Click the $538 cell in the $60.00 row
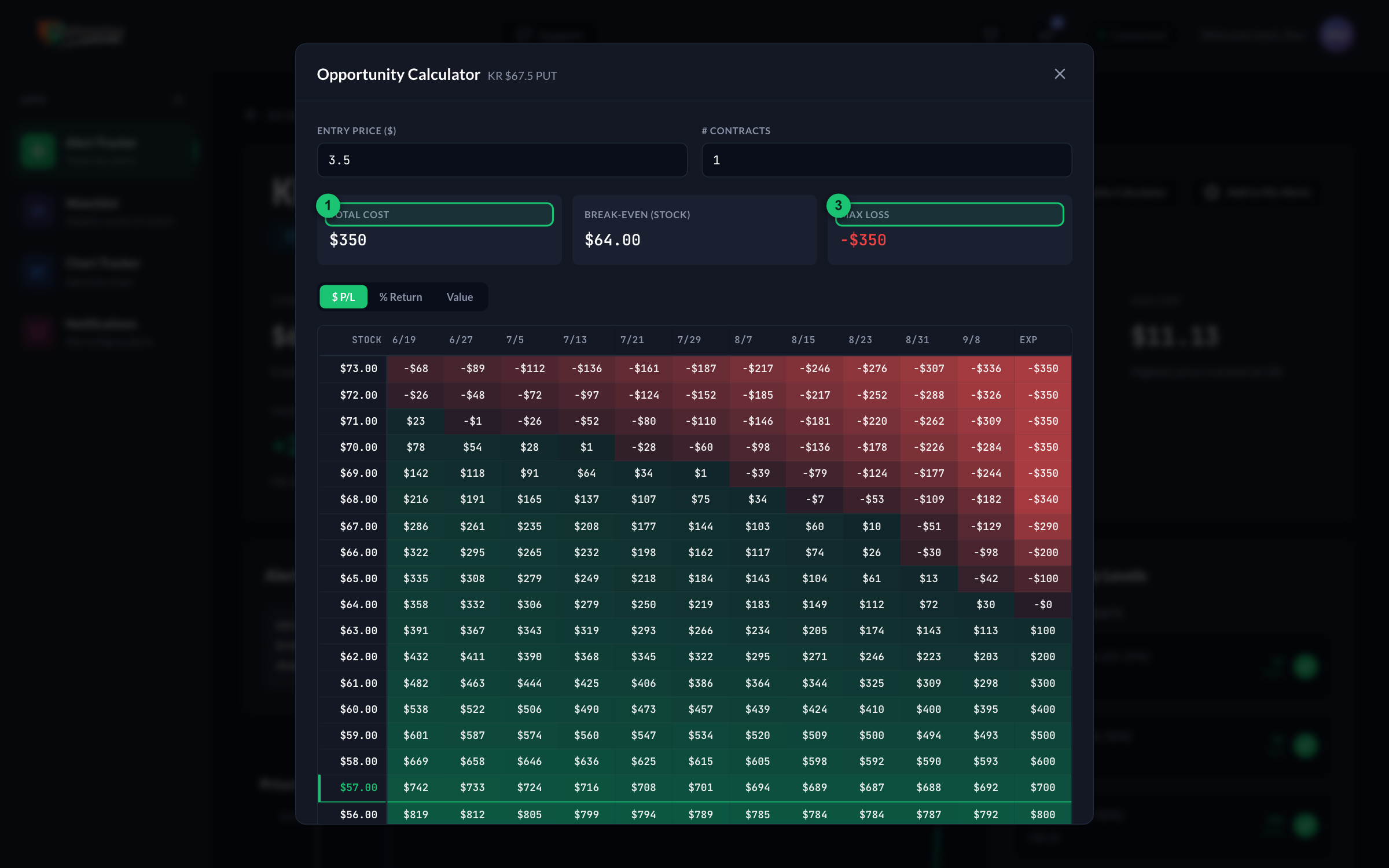The image size is (1389, 868). click(416, 709)
